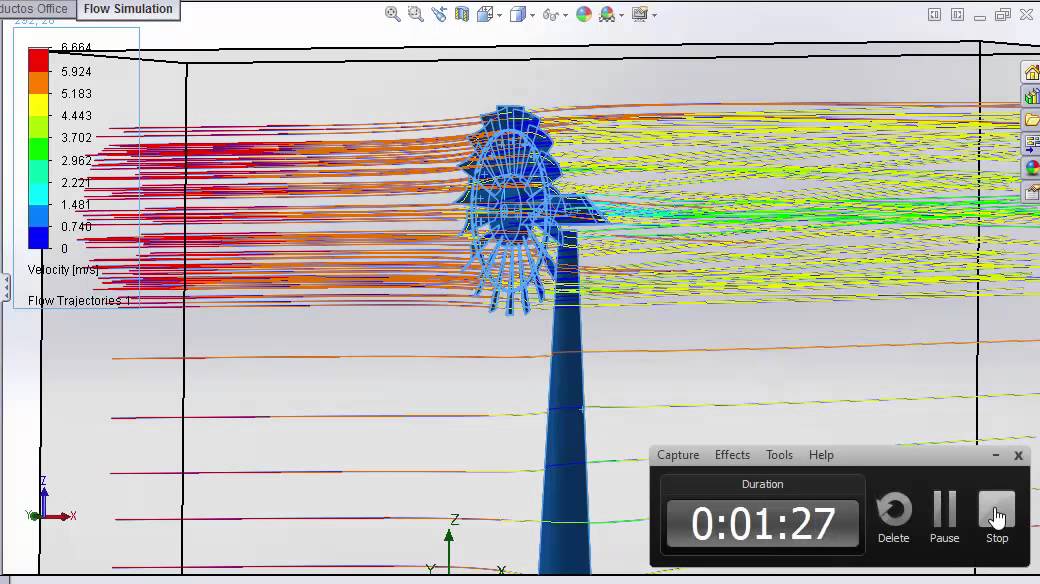The image size is (1040, 584).
Task: Click the 6.664 maximum velocity value
Action: pyautogui.click(x=76, y=47)
